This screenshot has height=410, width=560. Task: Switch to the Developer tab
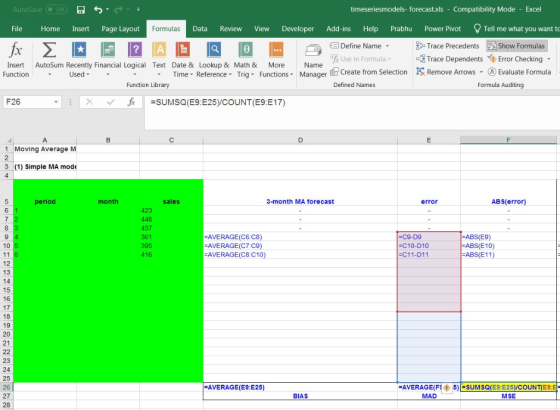pos(298,29)
